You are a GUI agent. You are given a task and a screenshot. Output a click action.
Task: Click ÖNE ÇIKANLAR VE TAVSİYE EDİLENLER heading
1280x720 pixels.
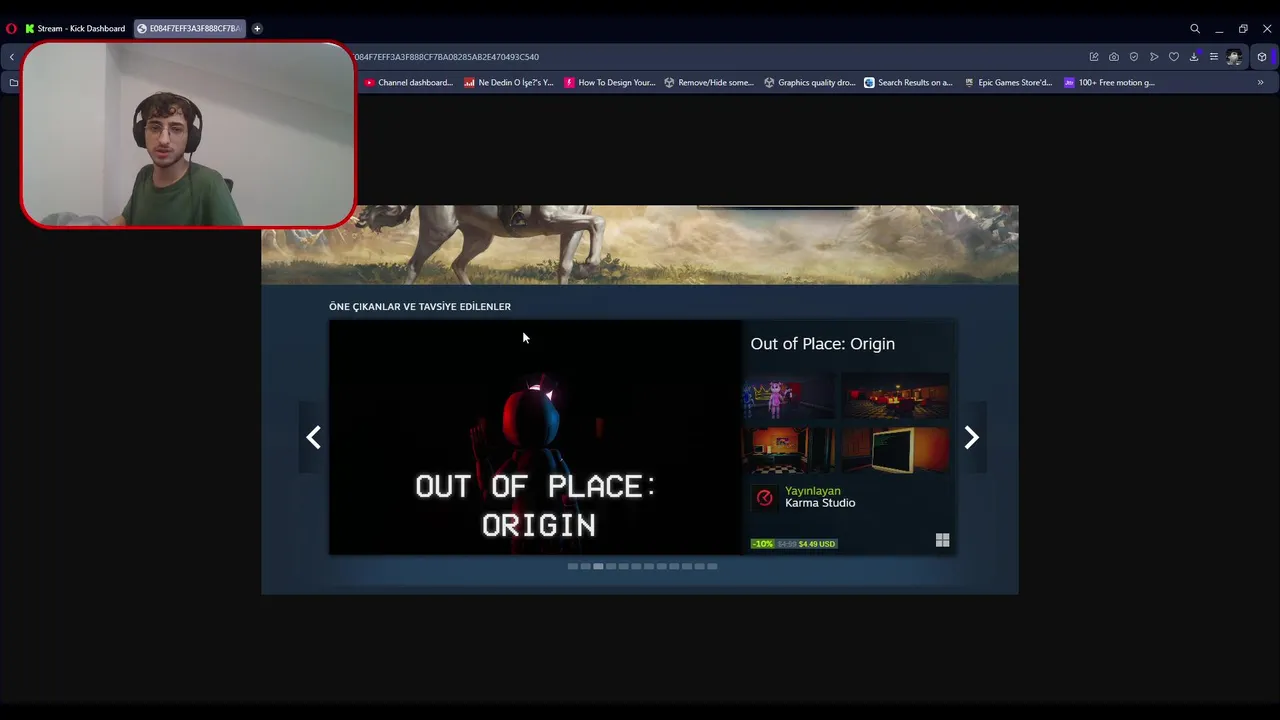tap(420, 307)
